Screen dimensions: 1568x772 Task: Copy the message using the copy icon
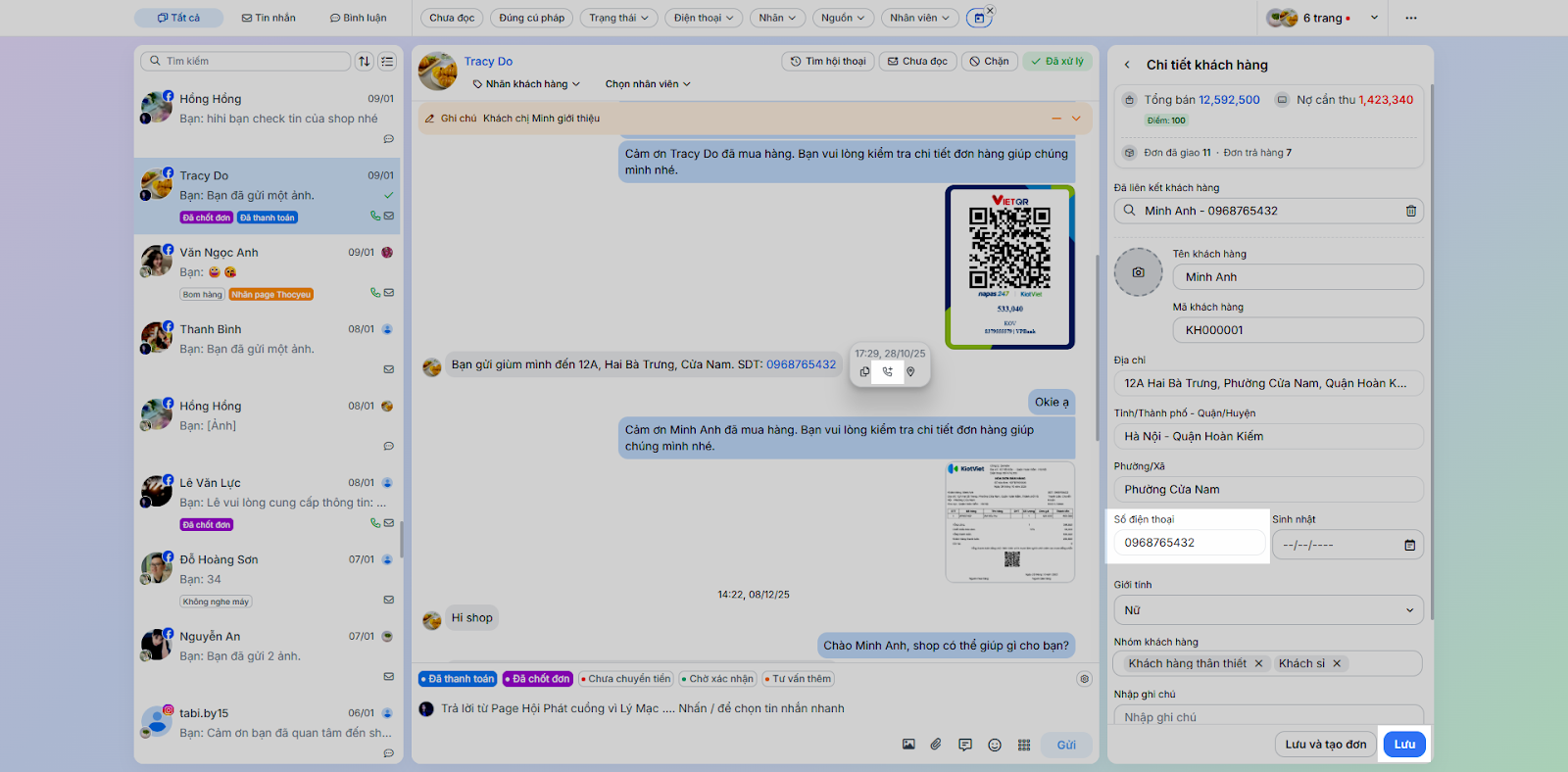864,372
